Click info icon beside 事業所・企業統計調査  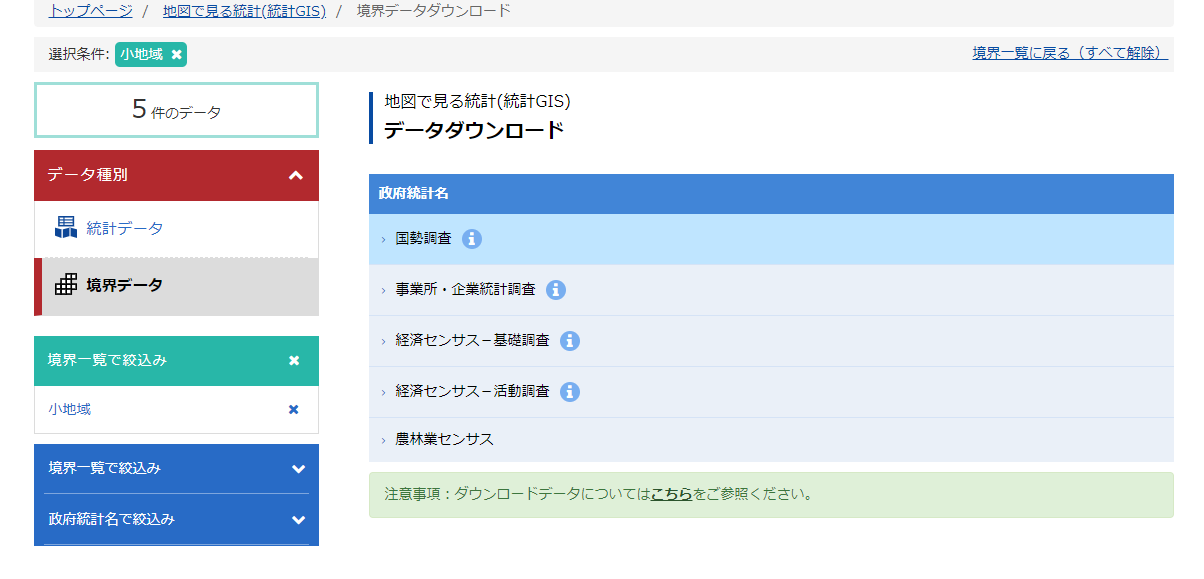click(556, 290)
